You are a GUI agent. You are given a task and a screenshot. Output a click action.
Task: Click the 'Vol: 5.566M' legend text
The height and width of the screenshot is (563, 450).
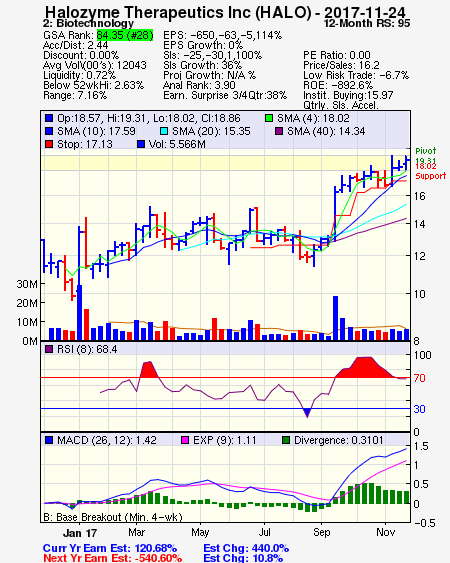coord(177,144)
